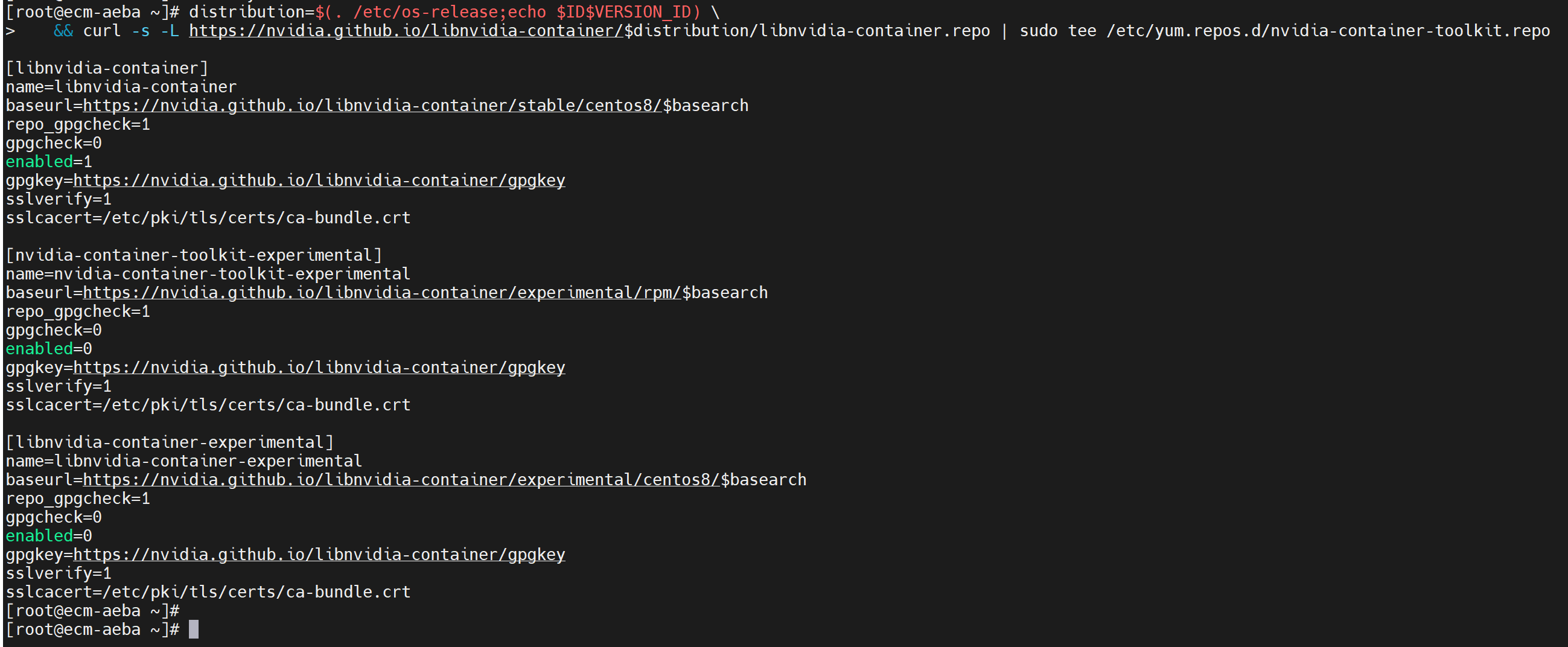The width and height of the screenshot is (1568, 647).
Task: Open the experimental rpm baseurl link
Action: [x=381, y=292]
